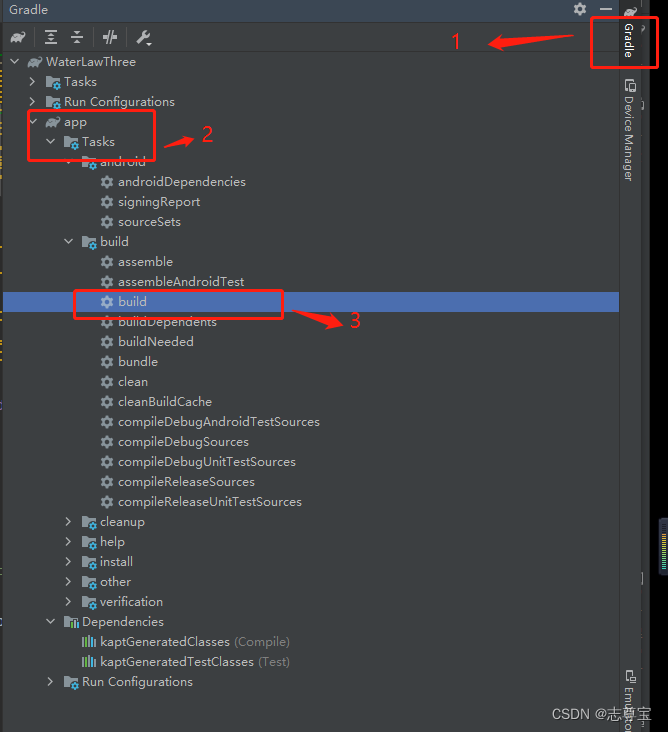Select the assembleAndroidTest task
This screenshot has width=668, height=732.
[181, 282]
